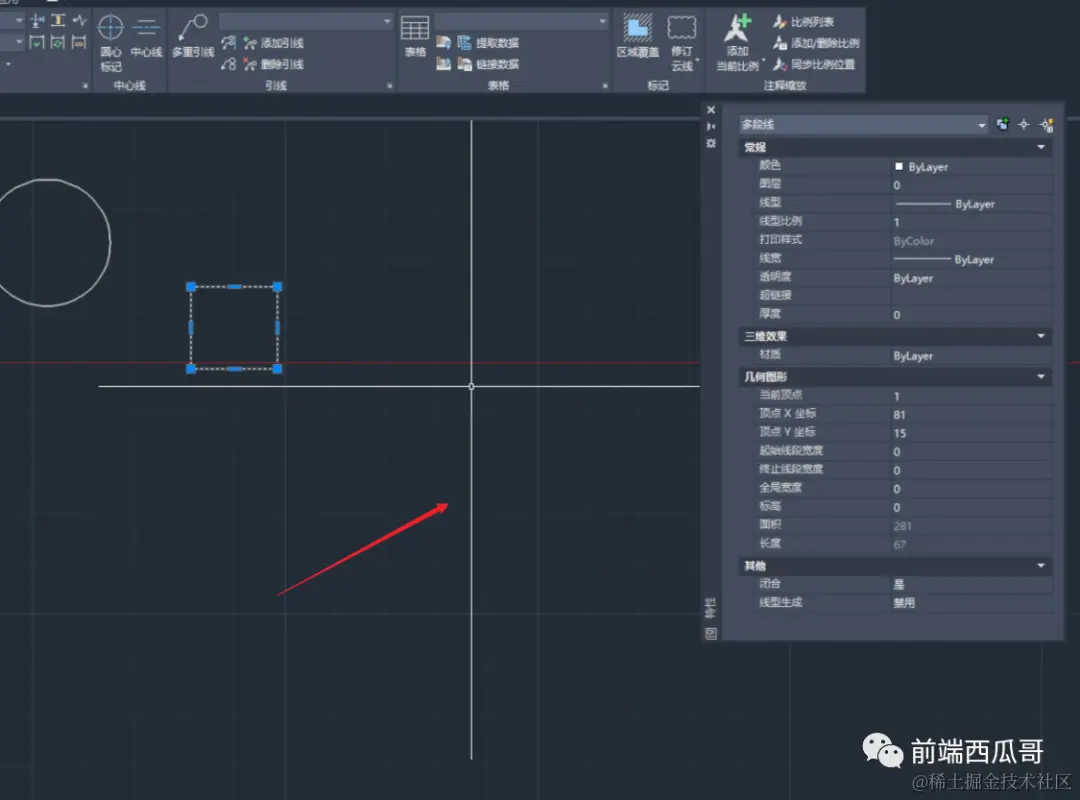
Task: Click the break dimension icon in toolbar
Action: pos(38,21)
